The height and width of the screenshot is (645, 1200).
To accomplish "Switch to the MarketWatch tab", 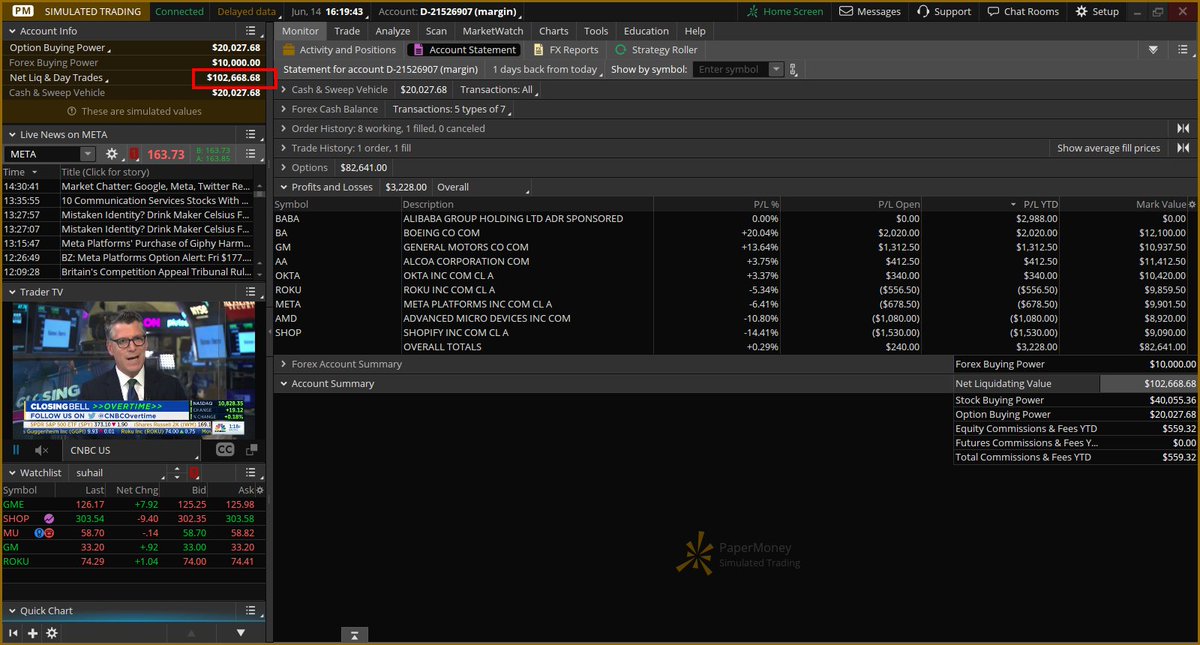I will click(x=493, y=31).
